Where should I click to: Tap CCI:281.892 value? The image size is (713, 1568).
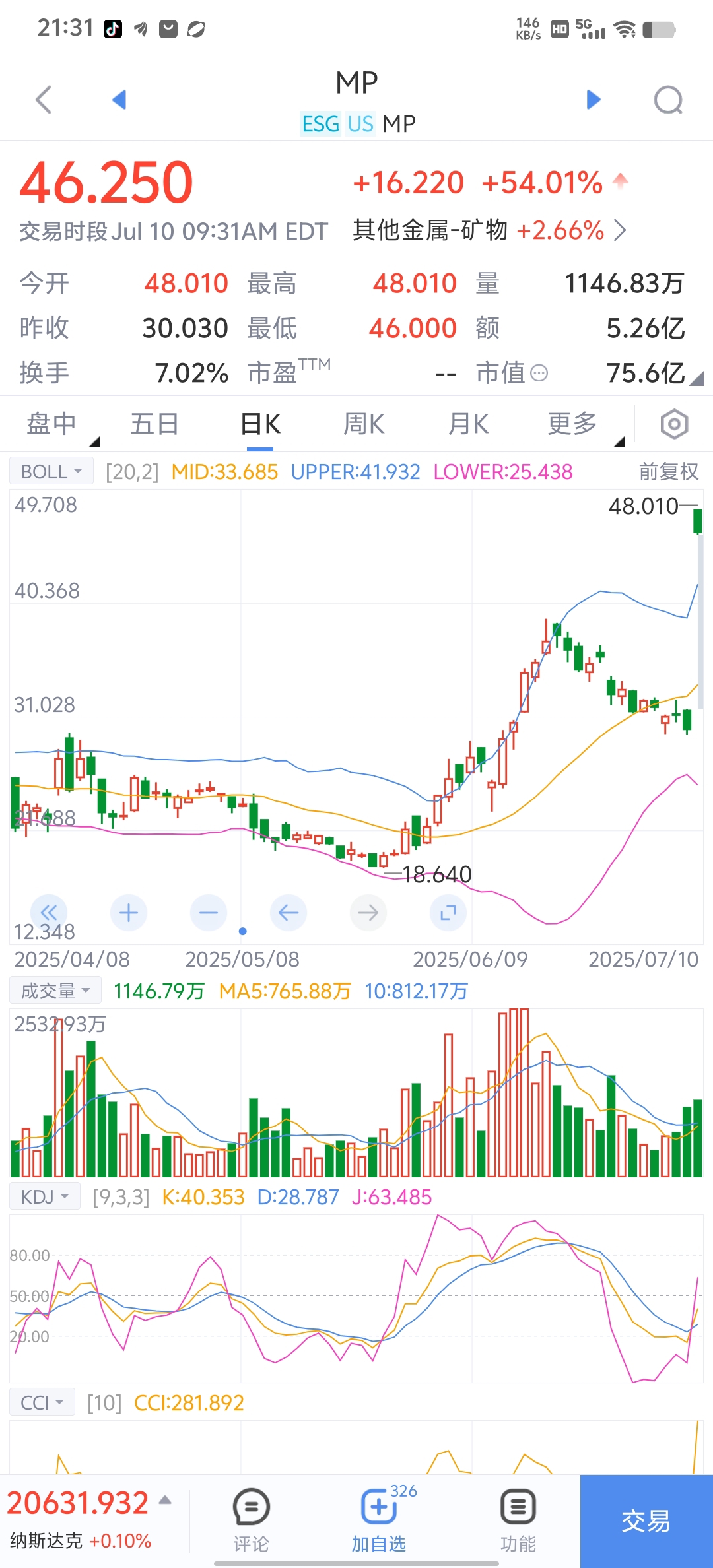tap(189, 1403)
